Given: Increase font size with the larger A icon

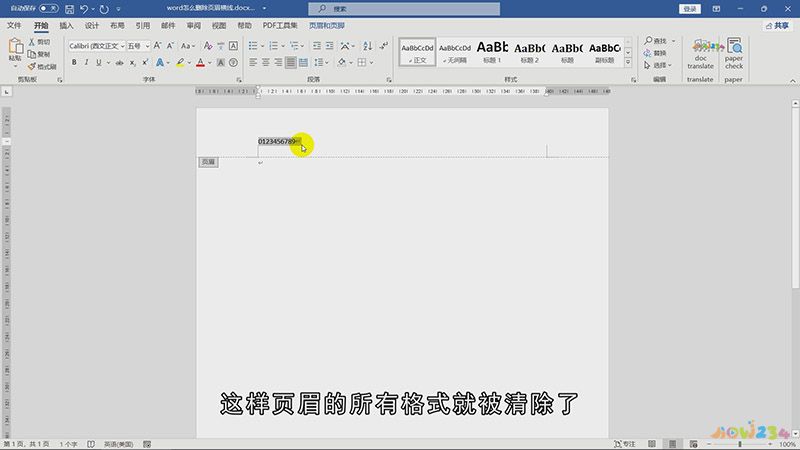Looking at the screenshot, I should 158,46.
